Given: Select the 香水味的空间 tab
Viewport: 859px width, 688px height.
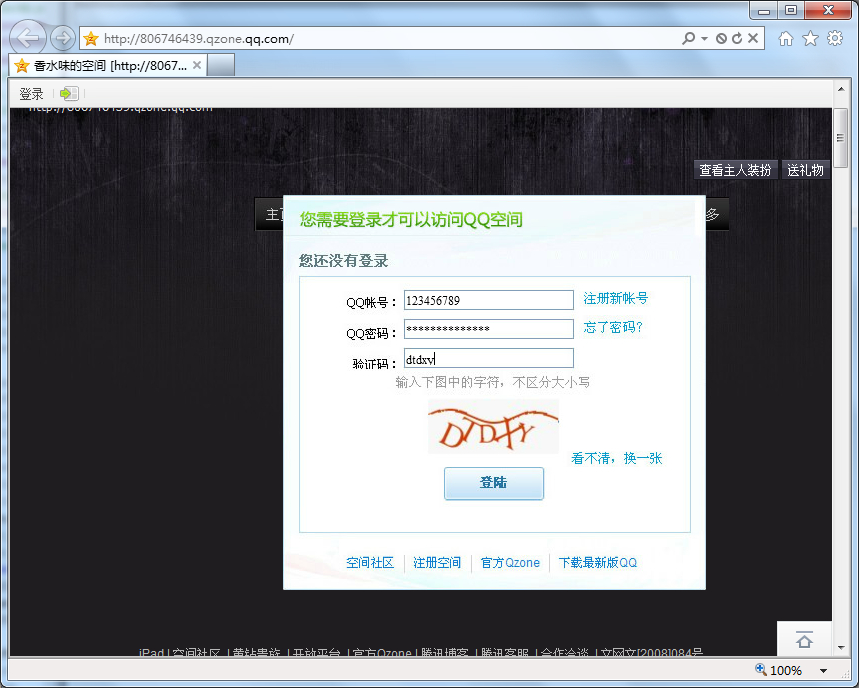Looking at the screenshot, I should pos(108,66).
